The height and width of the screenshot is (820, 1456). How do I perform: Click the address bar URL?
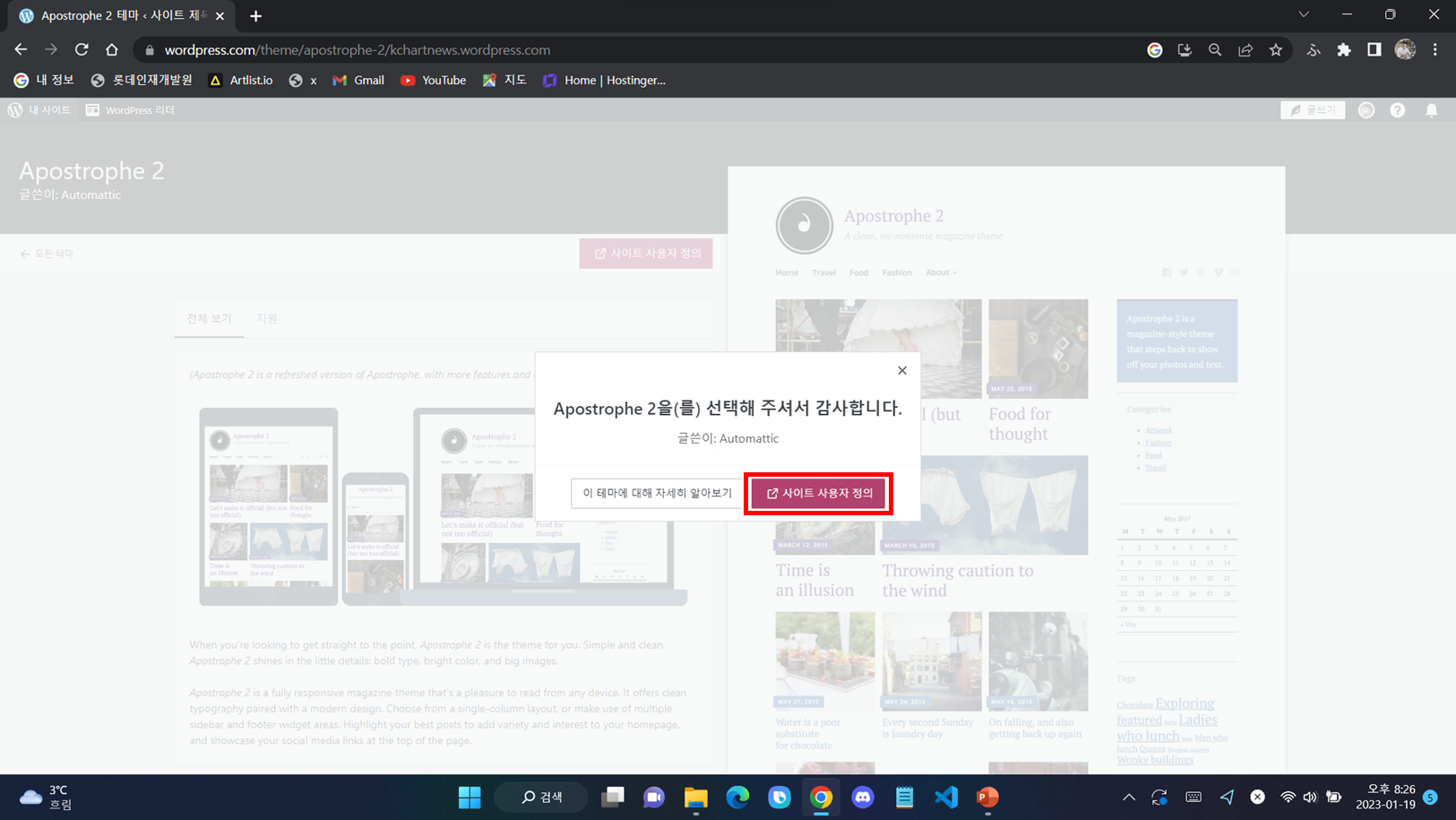358,50
